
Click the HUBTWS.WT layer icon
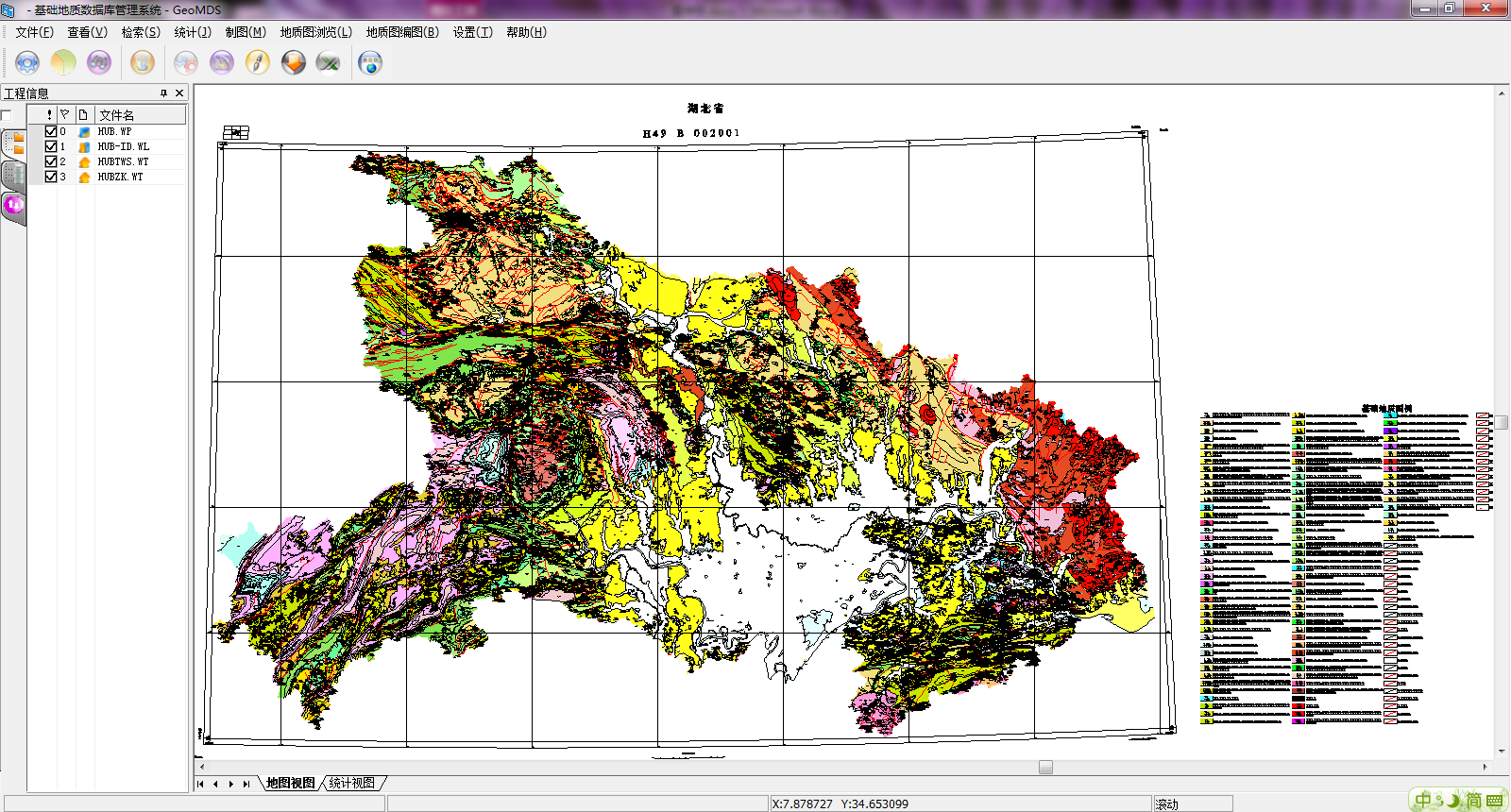[x=84, y=162]
